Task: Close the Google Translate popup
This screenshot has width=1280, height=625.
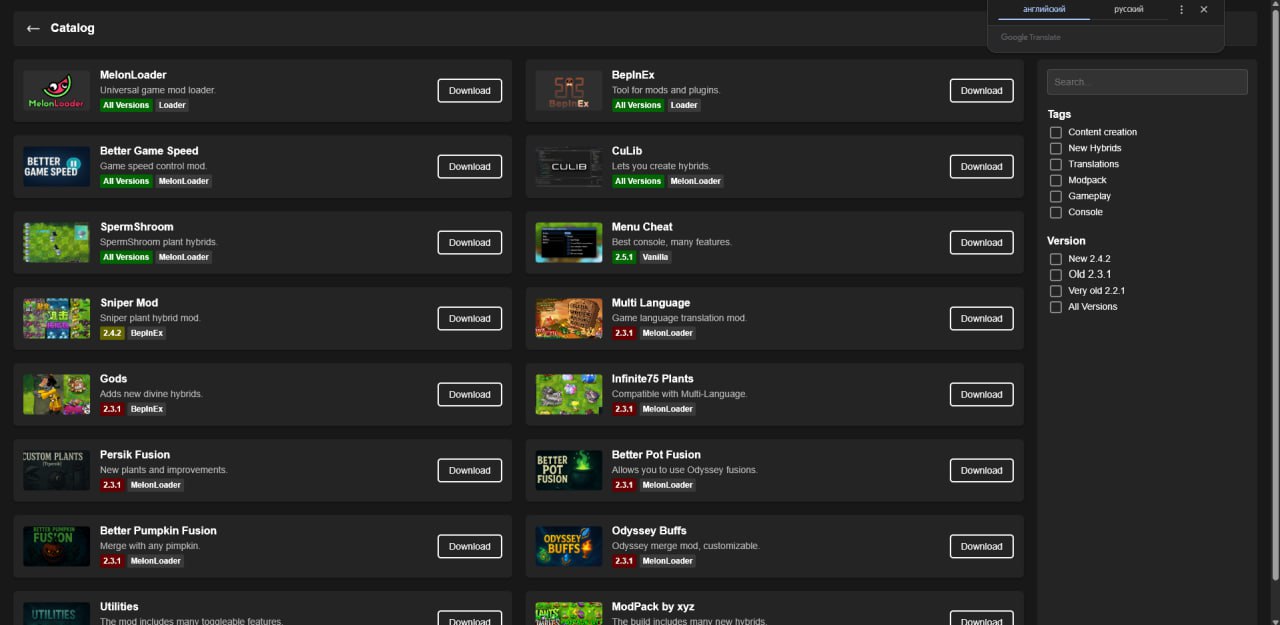Action: pos(1204,9)
